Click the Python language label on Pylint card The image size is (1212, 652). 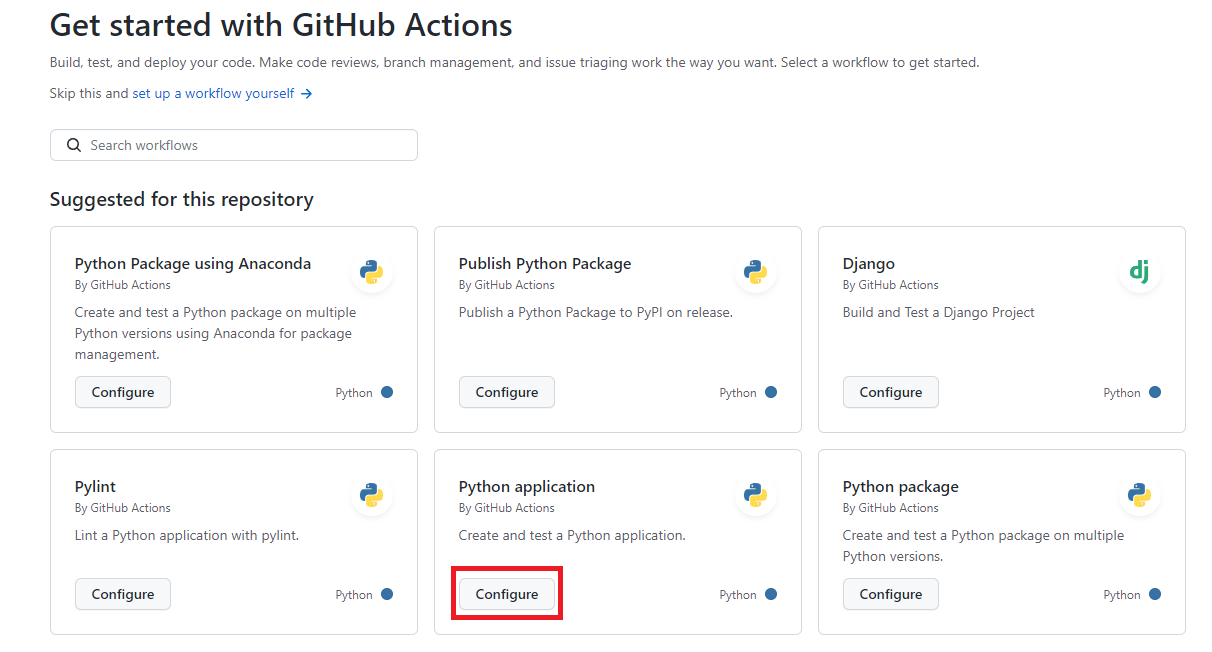[354, 595]
